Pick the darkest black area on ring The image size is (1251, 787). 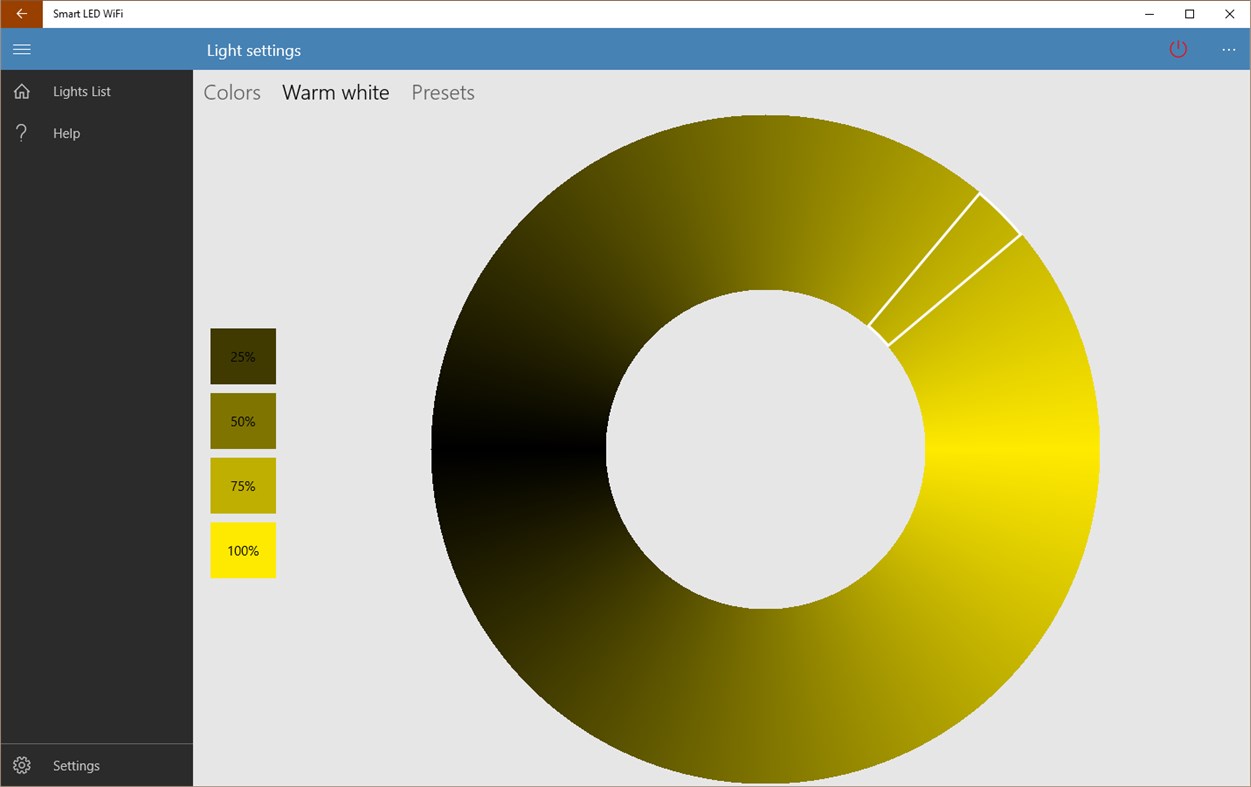(x=518, y=450)
